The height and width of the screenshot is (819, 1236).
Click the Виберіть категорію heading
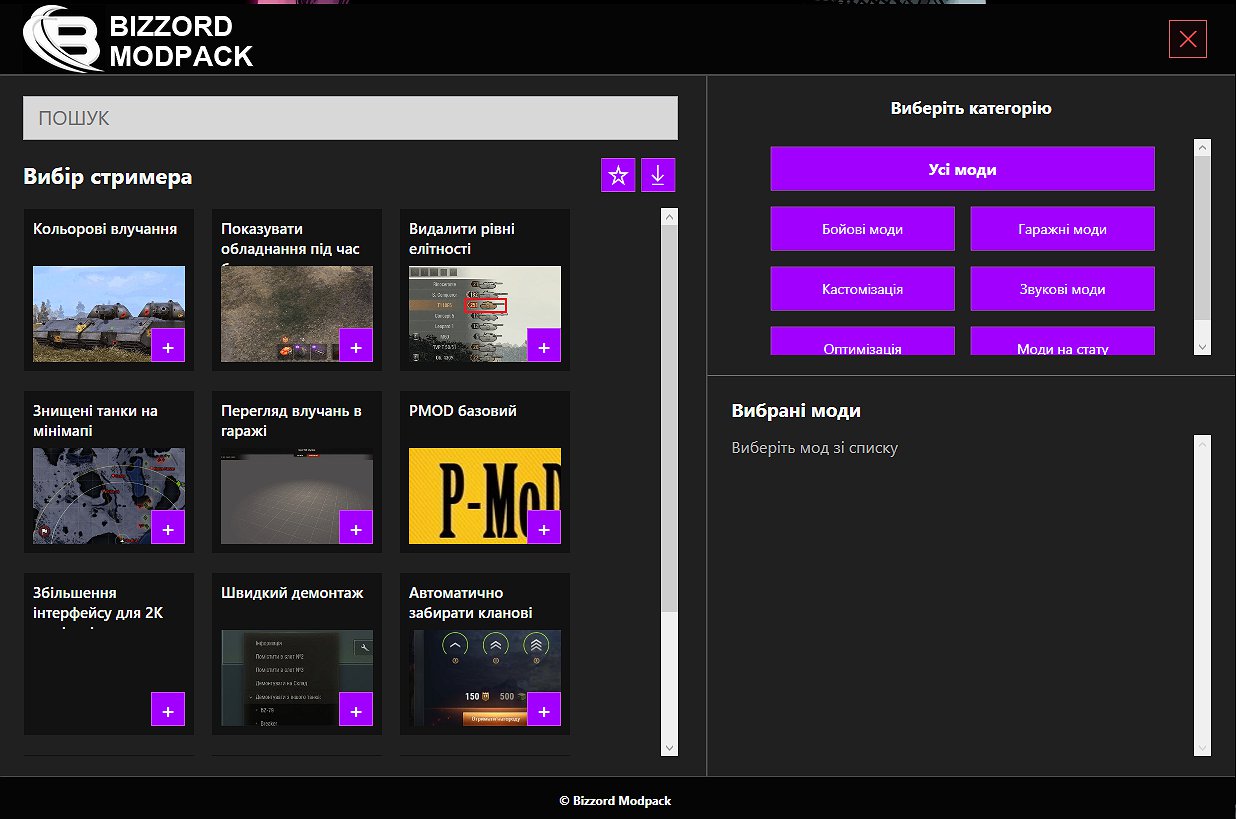click(971, 108)
